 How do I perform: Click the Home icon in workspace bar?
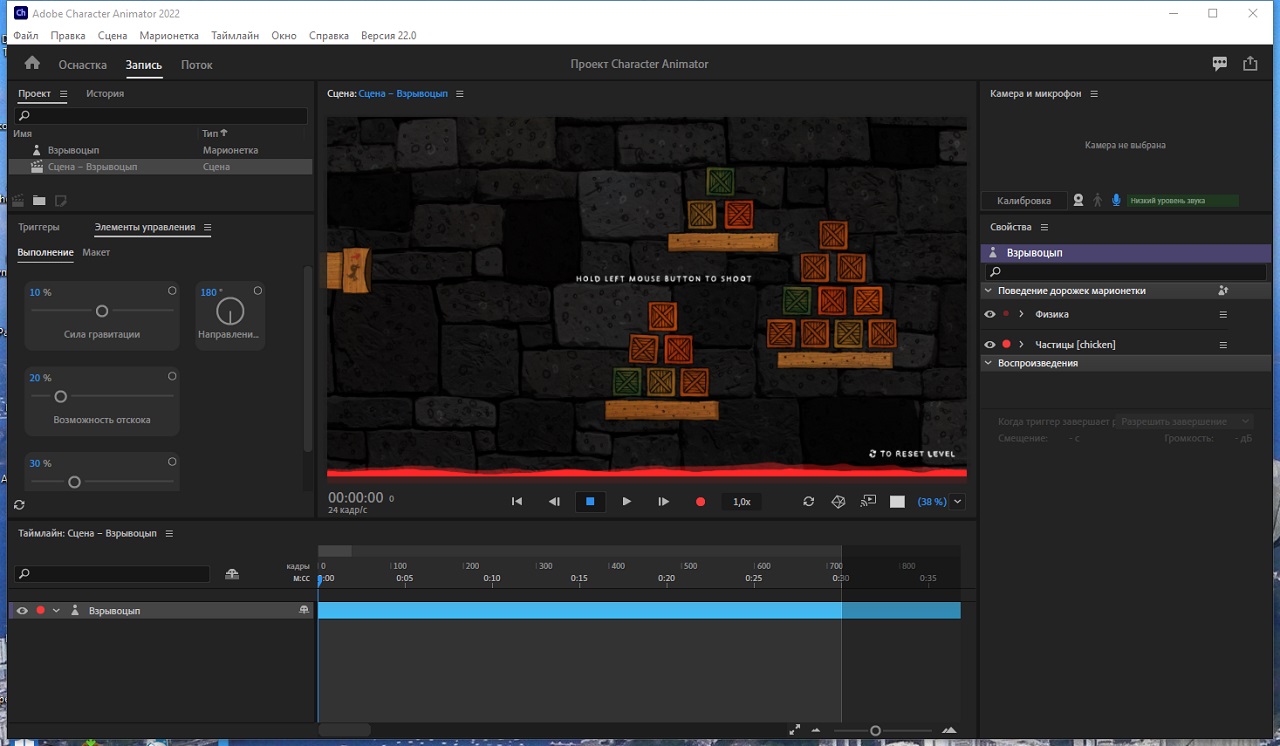coord(32,63)
